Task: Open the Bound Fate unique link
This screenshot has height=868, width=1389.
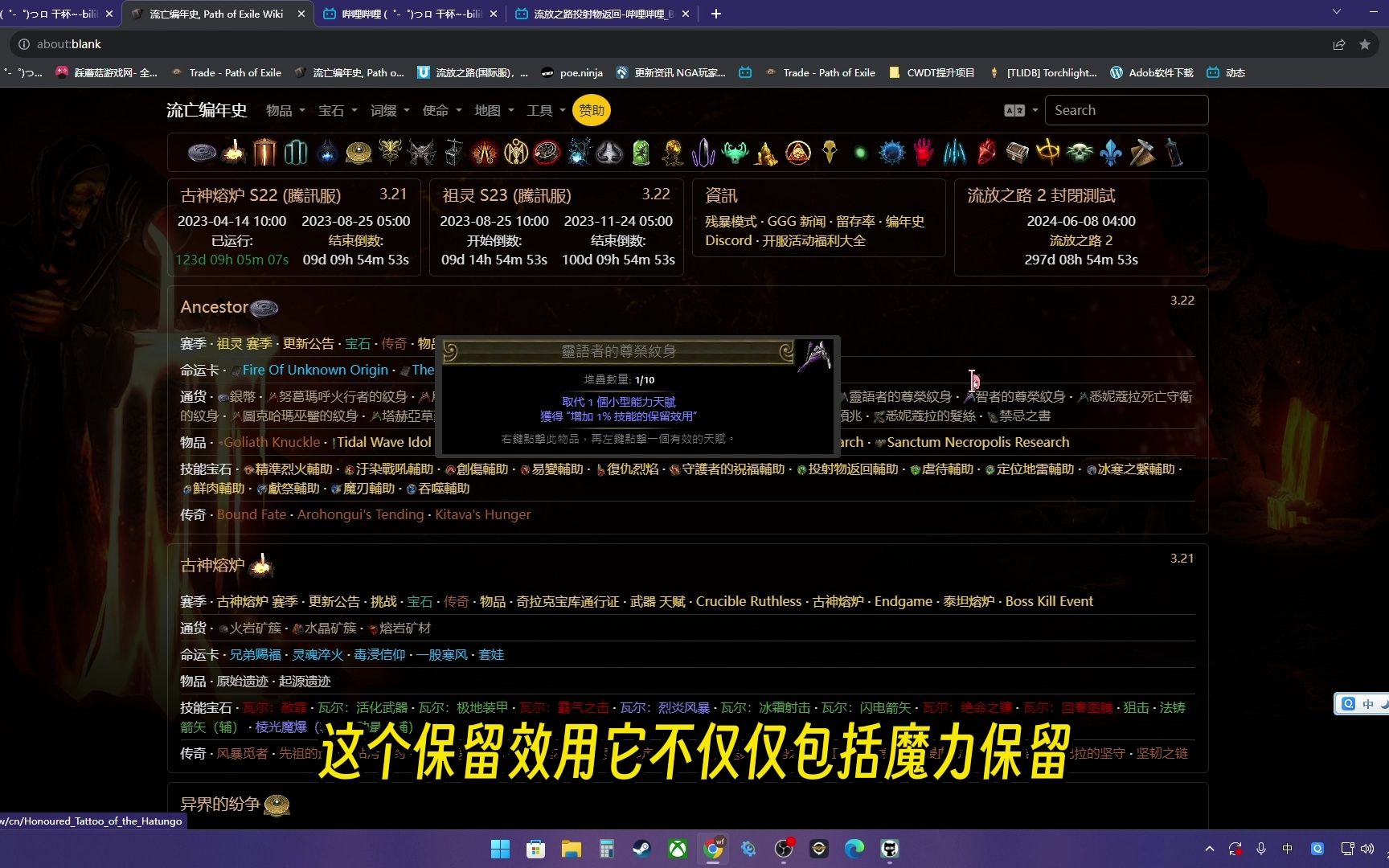Action: [252, 514]
